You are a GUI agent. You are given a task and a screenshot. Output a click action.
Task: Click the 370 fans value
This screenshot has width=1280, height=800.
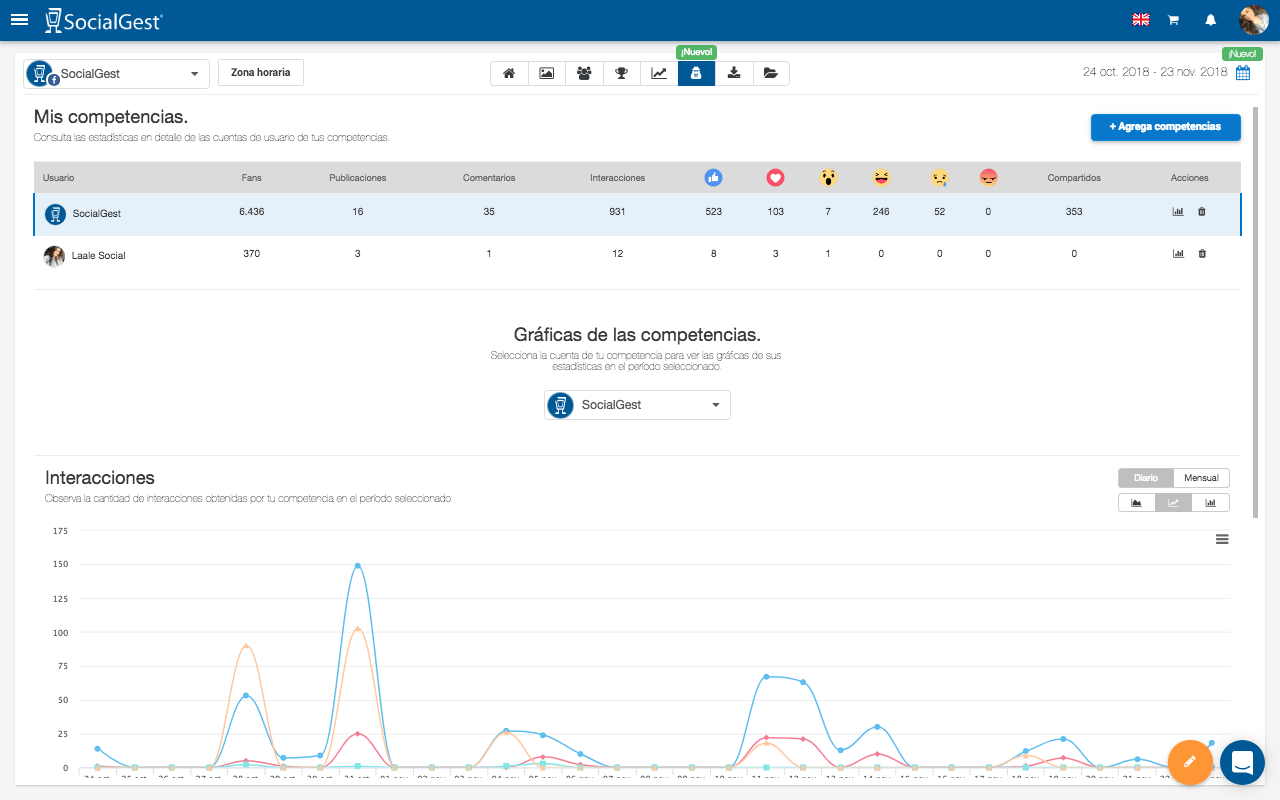[252, 254]
